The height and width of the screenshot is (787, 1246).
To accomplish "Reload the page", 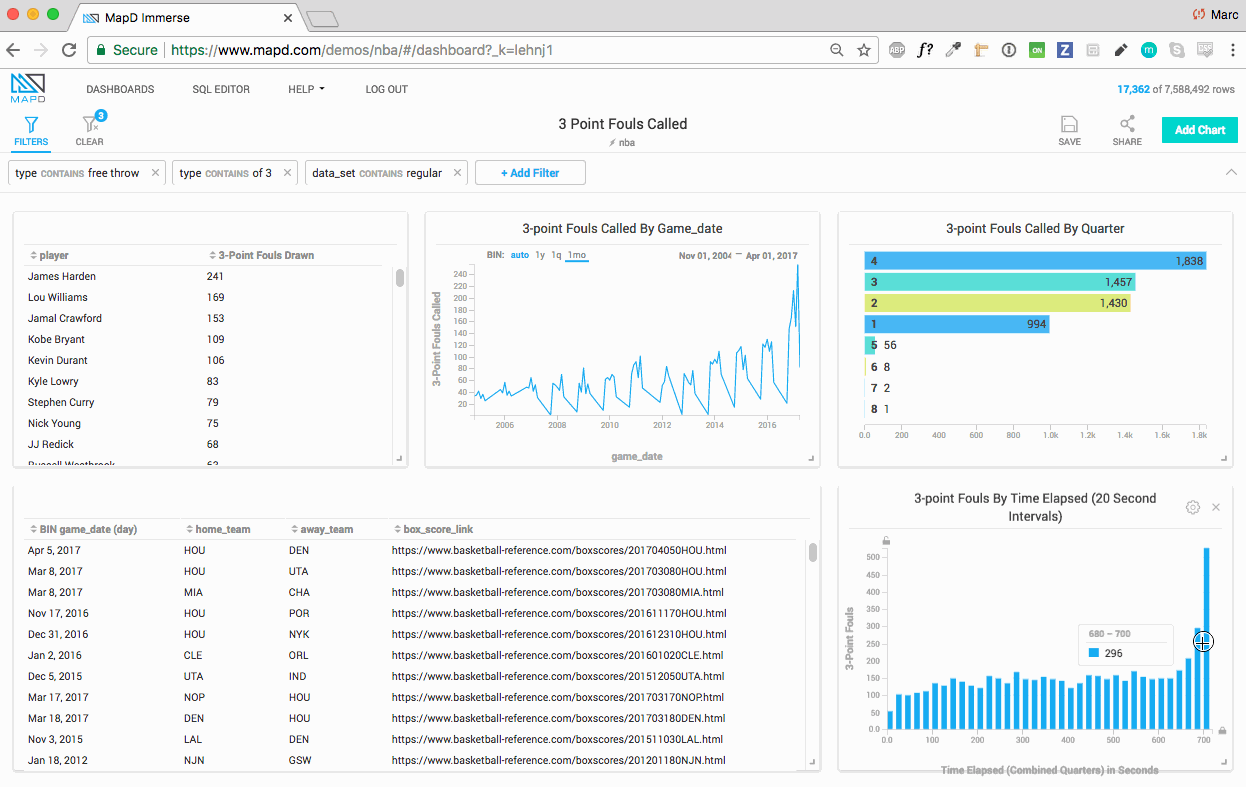I will tap(69, 50).
